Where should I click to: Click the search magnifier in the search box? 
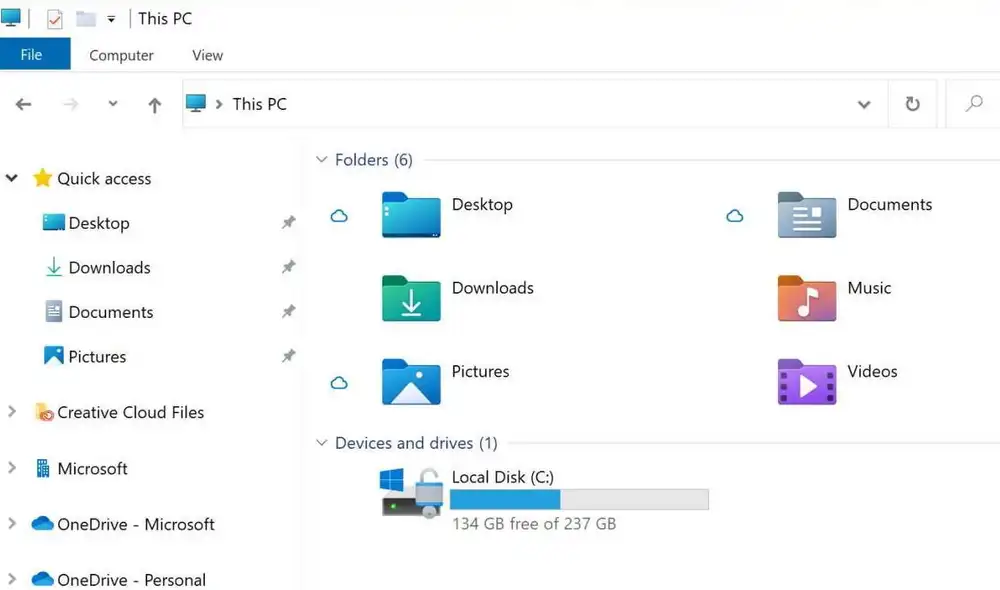click(x=972, y=104)
